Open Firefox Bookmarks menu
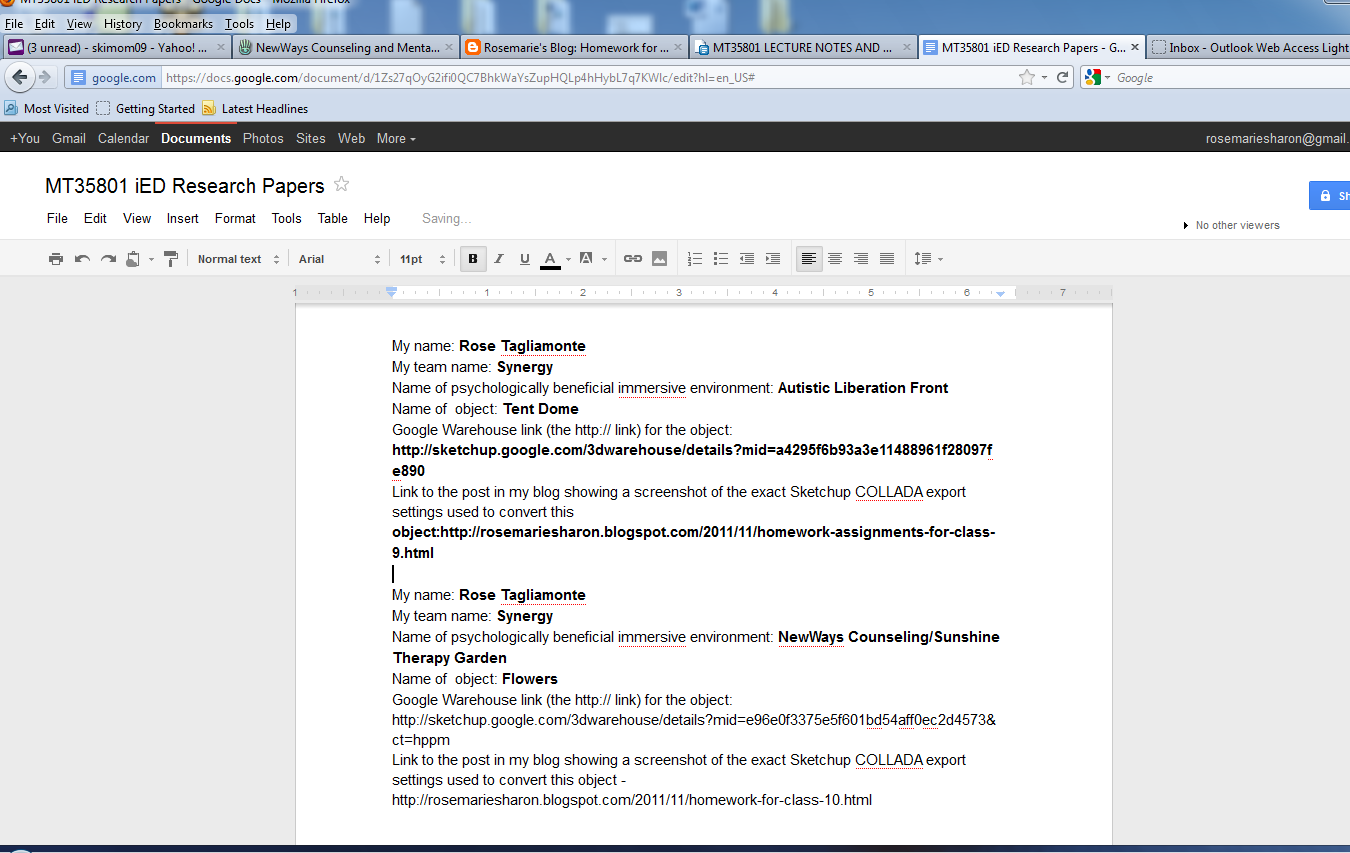Viewport: 1350px width, 853px height. pos(183,23)
